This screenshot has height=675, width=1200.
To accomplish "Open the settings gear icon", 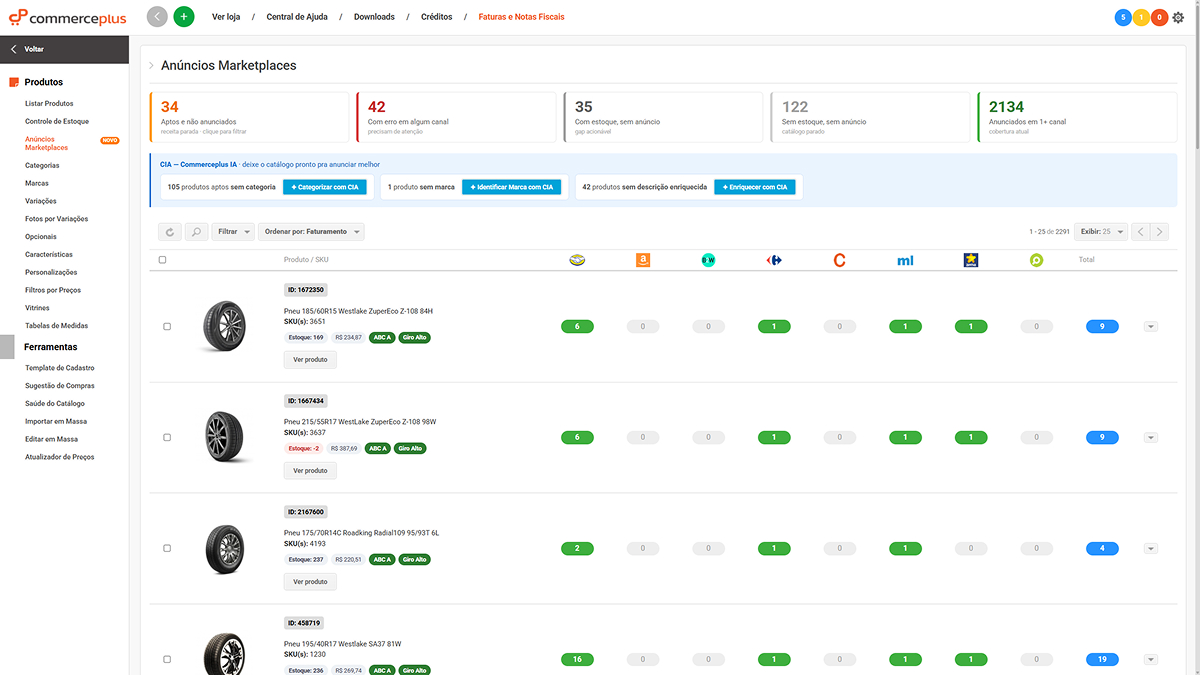I will 1178,17.
